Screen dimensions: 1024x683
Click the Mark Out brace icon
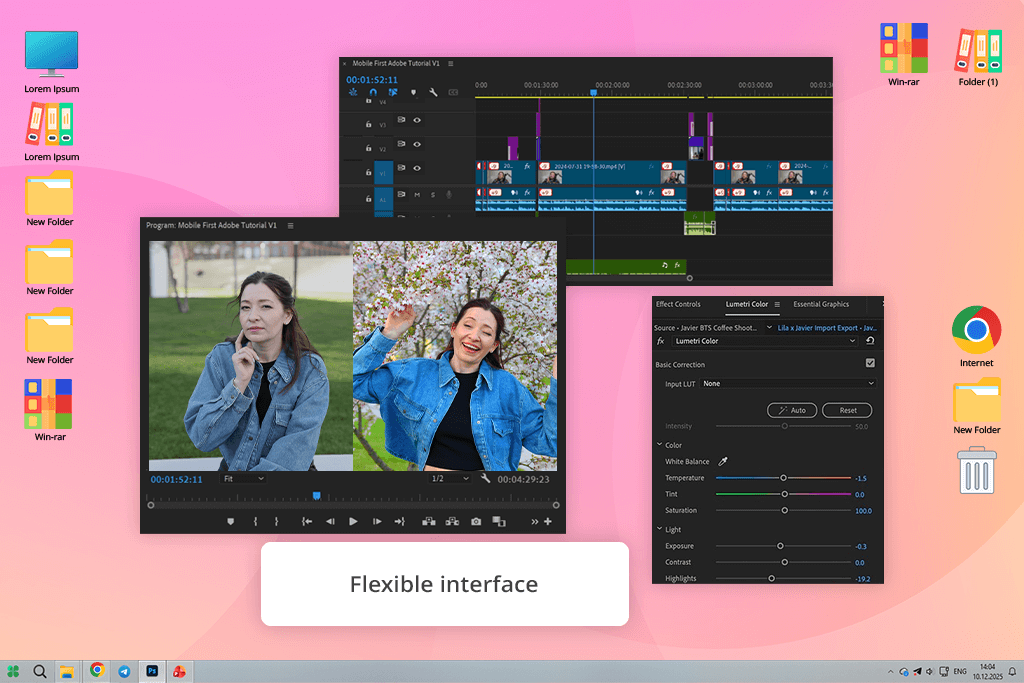coord(276,522)
